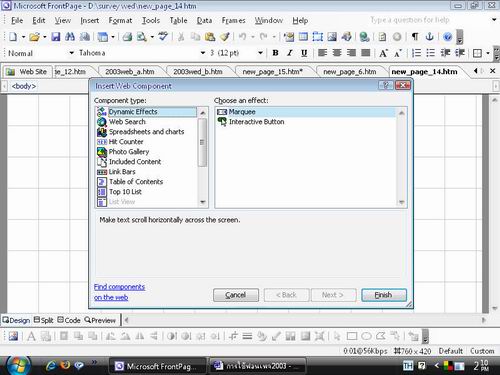Click the Oval drawing tool

coord(366,336)
